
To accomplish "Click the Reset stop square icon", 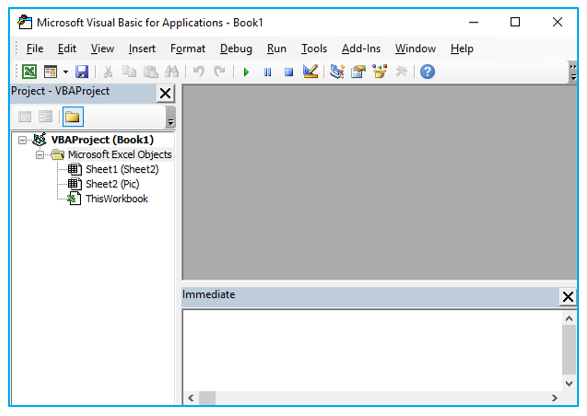I will (289, 72).
